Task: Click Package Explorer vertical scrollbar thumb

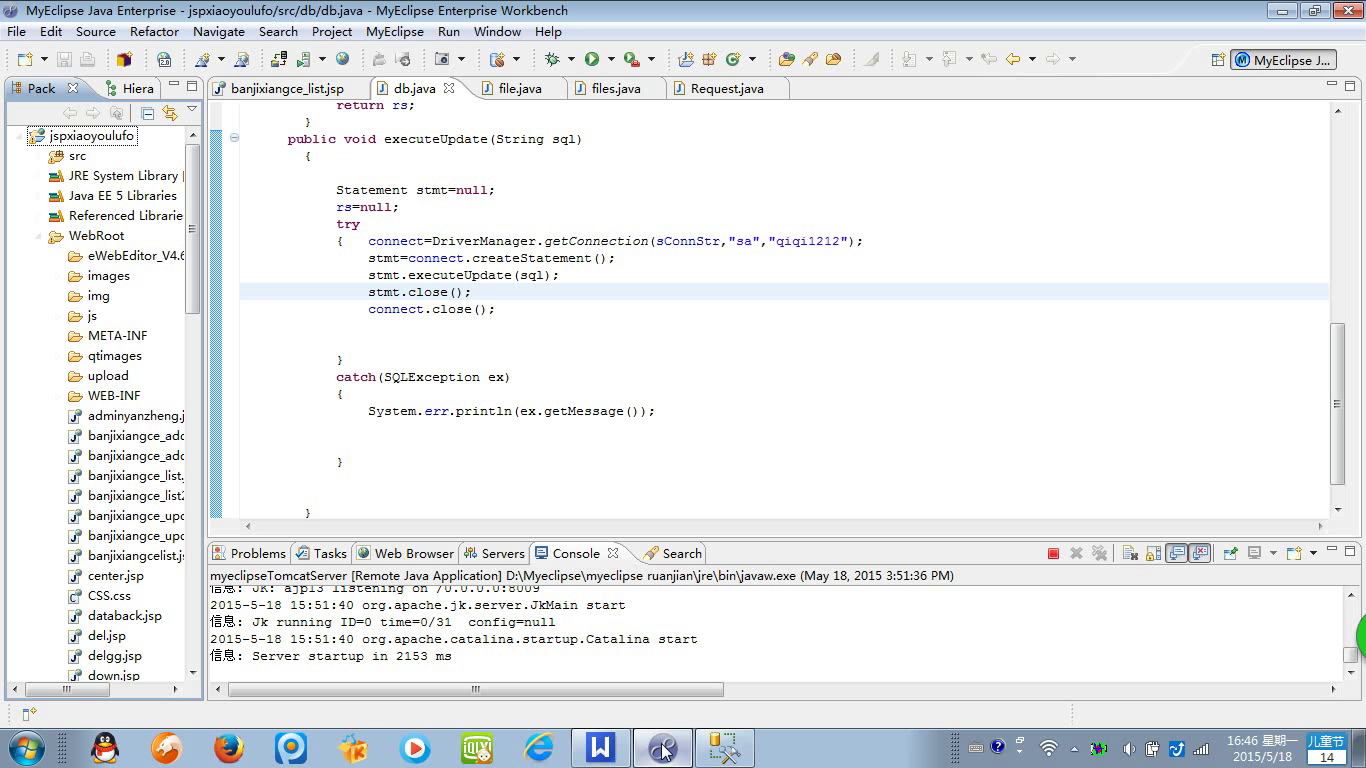Action: (x=193, y=229)
